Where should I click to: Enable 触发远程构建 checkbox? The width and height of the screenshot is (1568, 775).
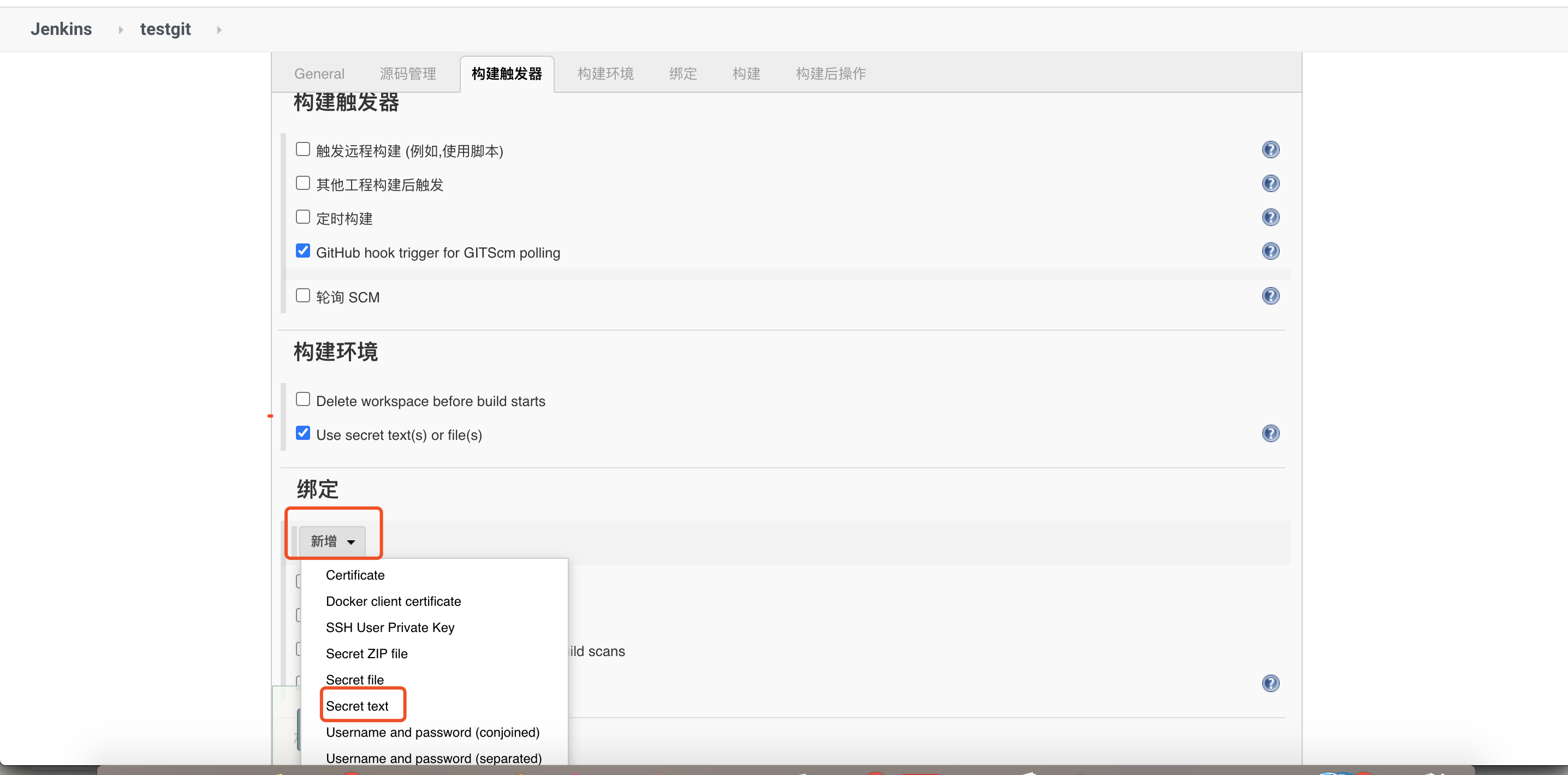tap(302, 150)
